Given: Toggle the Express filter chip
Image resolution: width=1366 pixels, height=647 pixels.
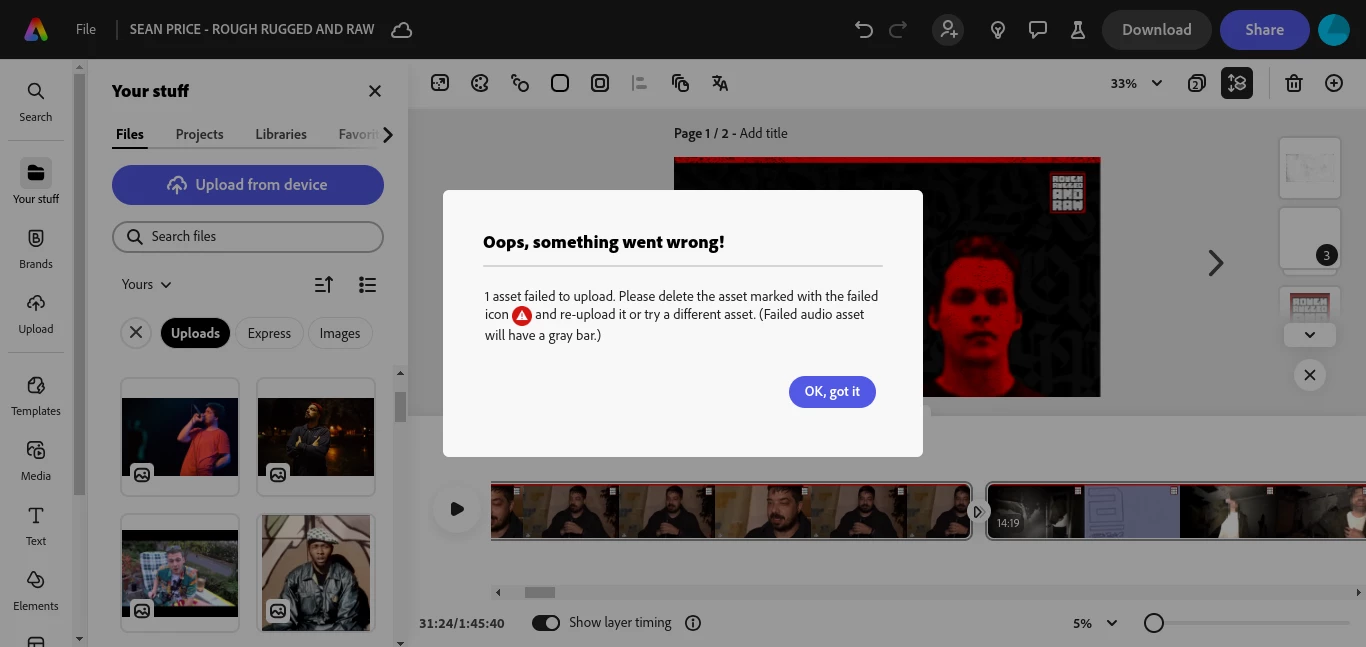Looking at the screenshot, I should (x=269, y=333).
